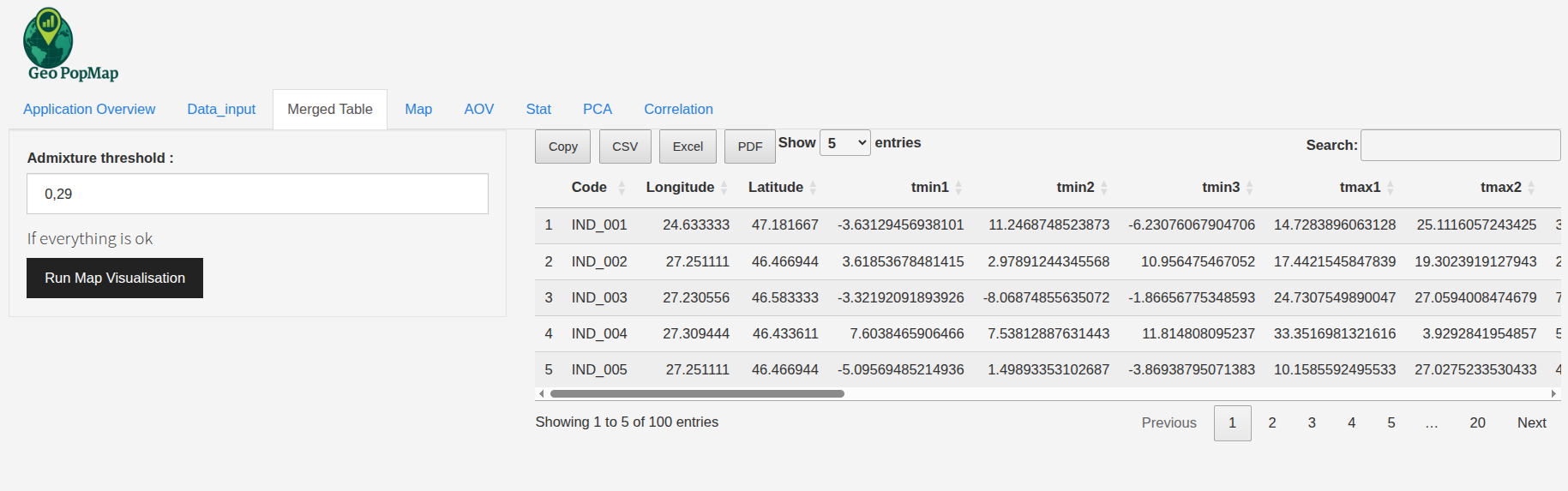Click the Copy export button
Image resolution: width=1568 pixels, height=491 pixels.
562,147
